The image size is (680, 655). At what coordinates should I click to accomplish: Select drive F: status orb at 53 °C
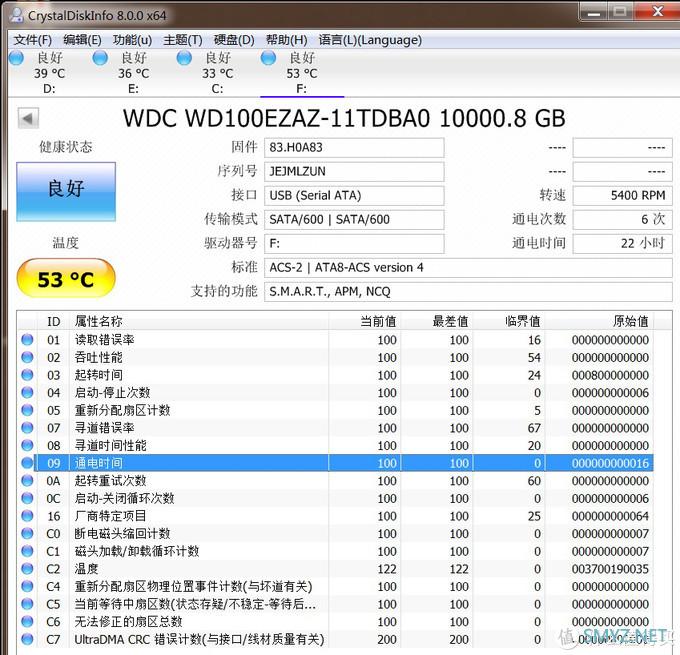[268, 58]
